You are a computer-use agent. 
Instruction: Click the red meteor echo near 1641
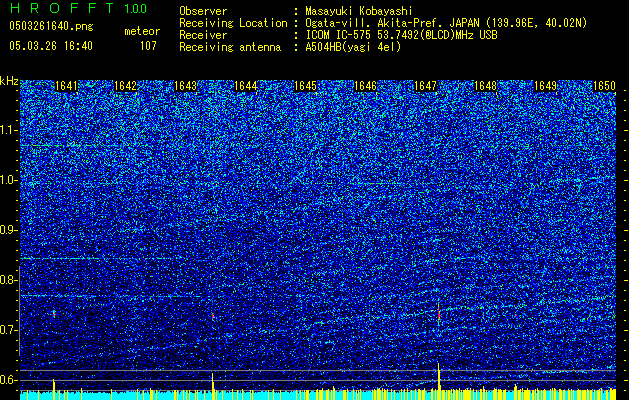point(54,314)
